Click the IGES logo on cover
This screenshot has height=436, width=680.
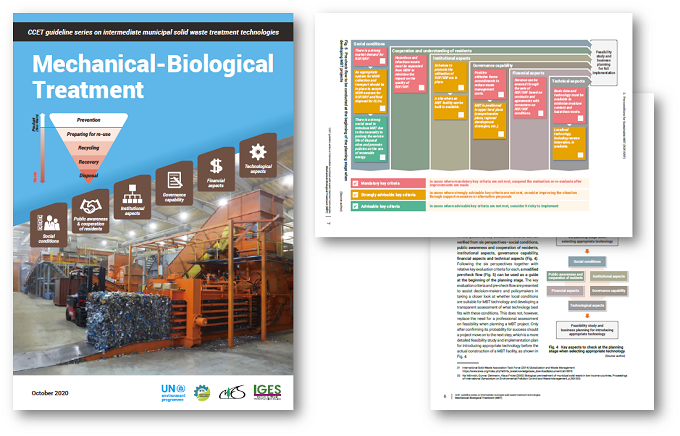[262, 393]
